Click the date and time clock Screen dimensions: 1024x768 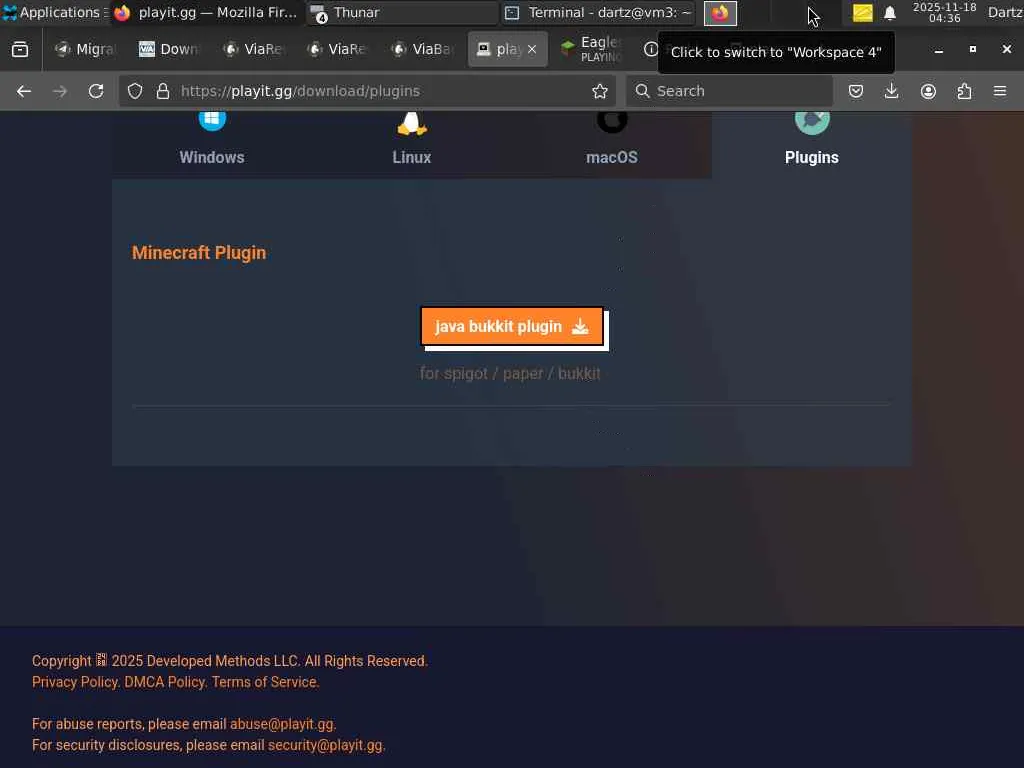click(x=944, y=13)
